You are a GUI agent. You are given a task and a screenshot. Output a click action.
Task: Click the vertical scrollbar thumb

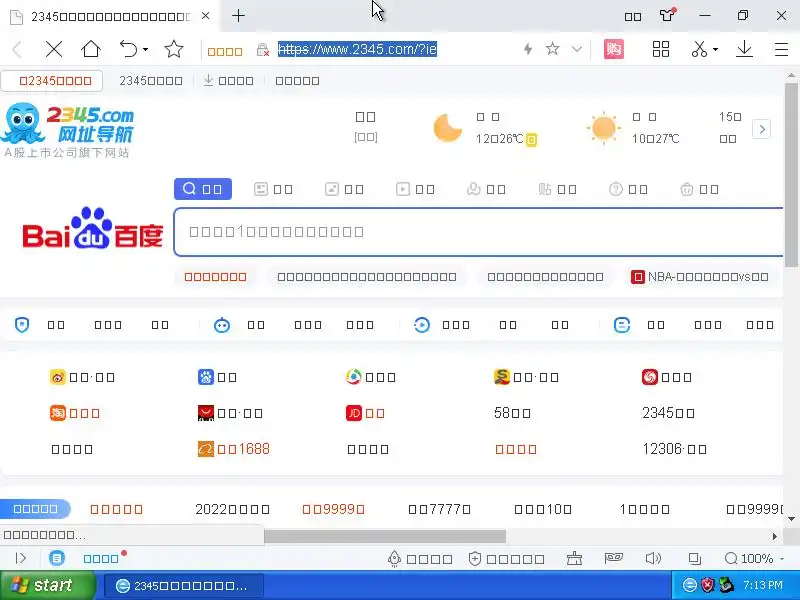pos(791,175)
